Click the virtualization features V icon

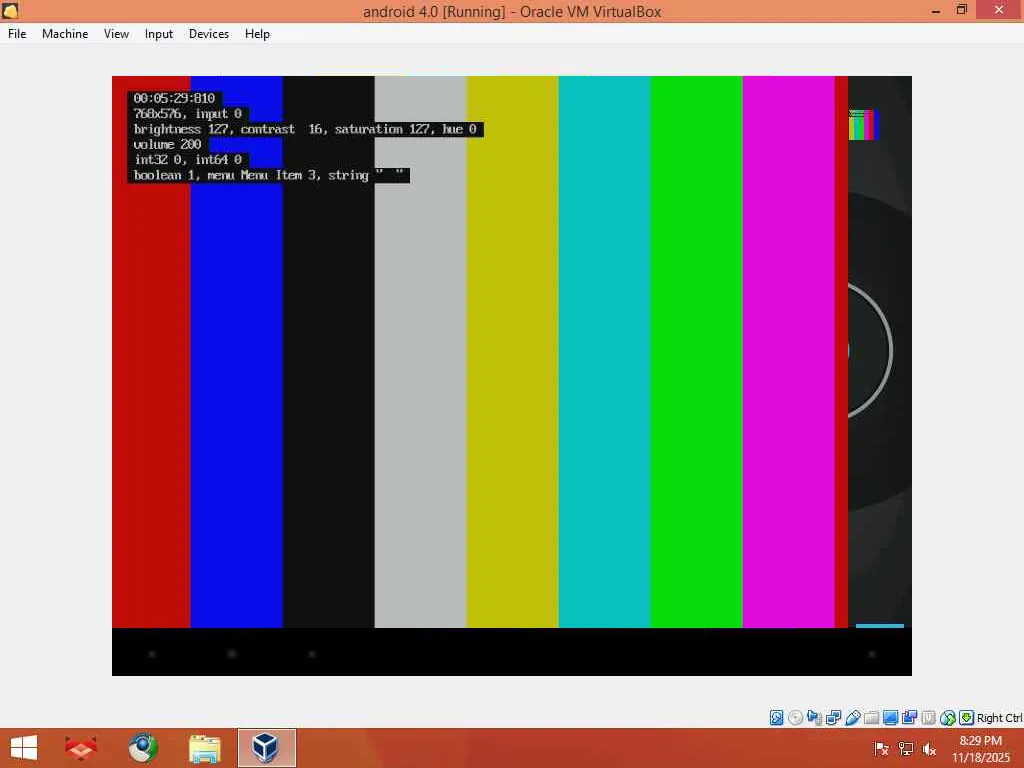[x=928, y=718]
